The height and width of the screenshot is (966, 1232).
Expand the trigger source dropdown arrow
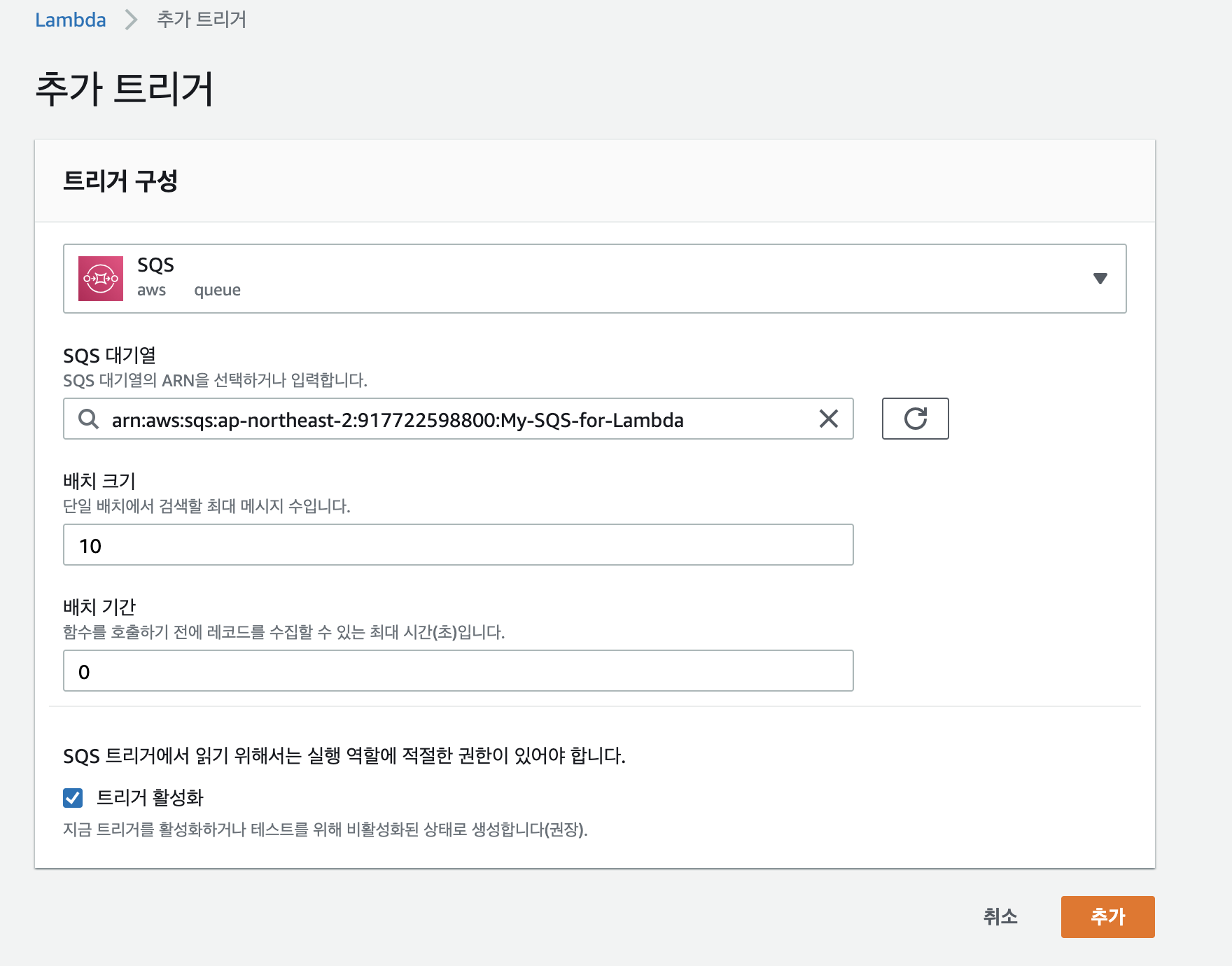(1100, 279)
